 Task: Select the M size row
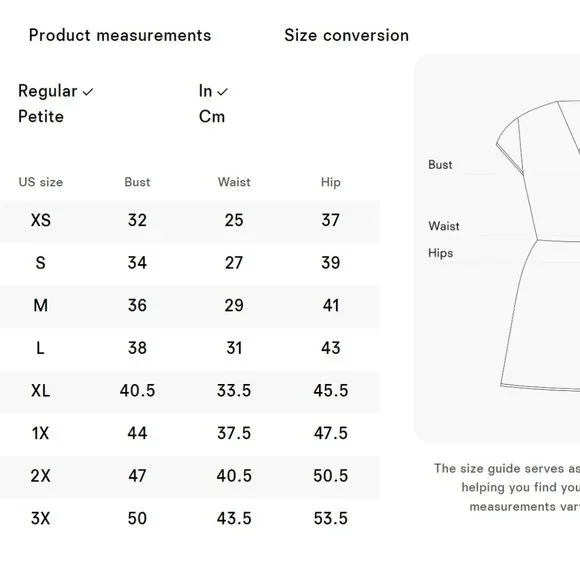pyautogui.click(x=190, y=306)
